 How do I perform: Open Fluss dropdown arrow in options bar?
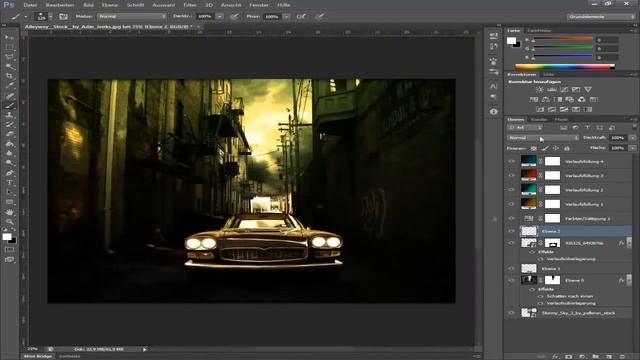click(x=287, y=16)
